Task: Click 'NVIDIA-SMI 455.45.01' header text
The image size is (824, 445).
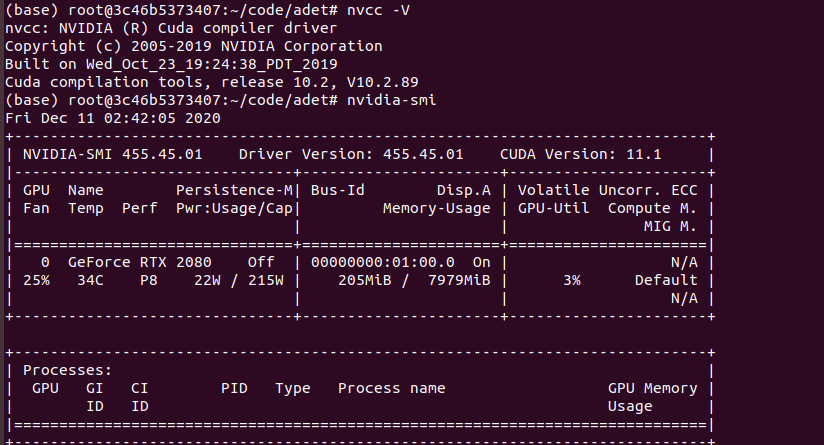Action: pyautogui.click(x=112, y=154)
